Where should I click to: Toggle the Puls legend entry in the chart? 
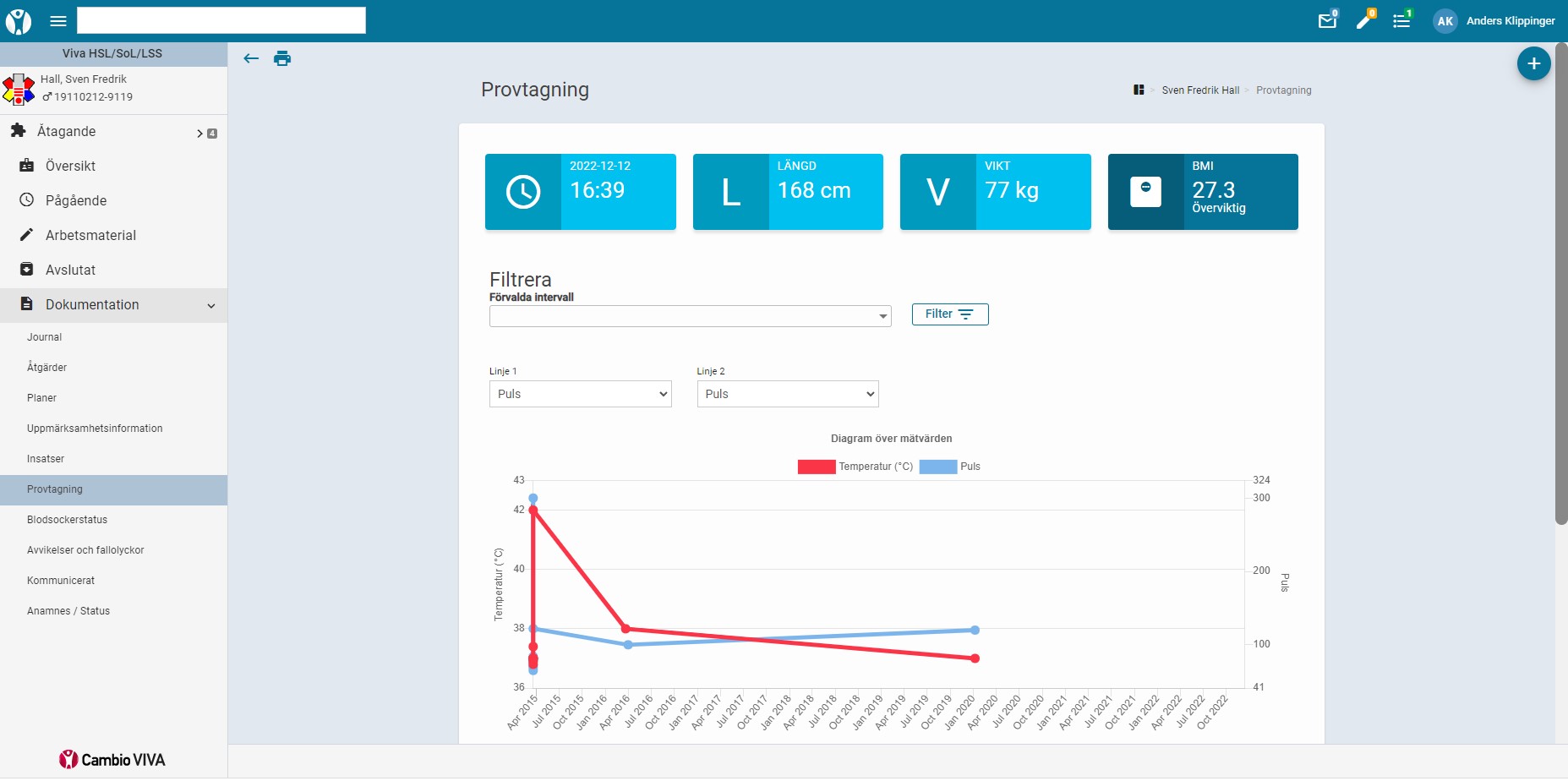(950, 467)
